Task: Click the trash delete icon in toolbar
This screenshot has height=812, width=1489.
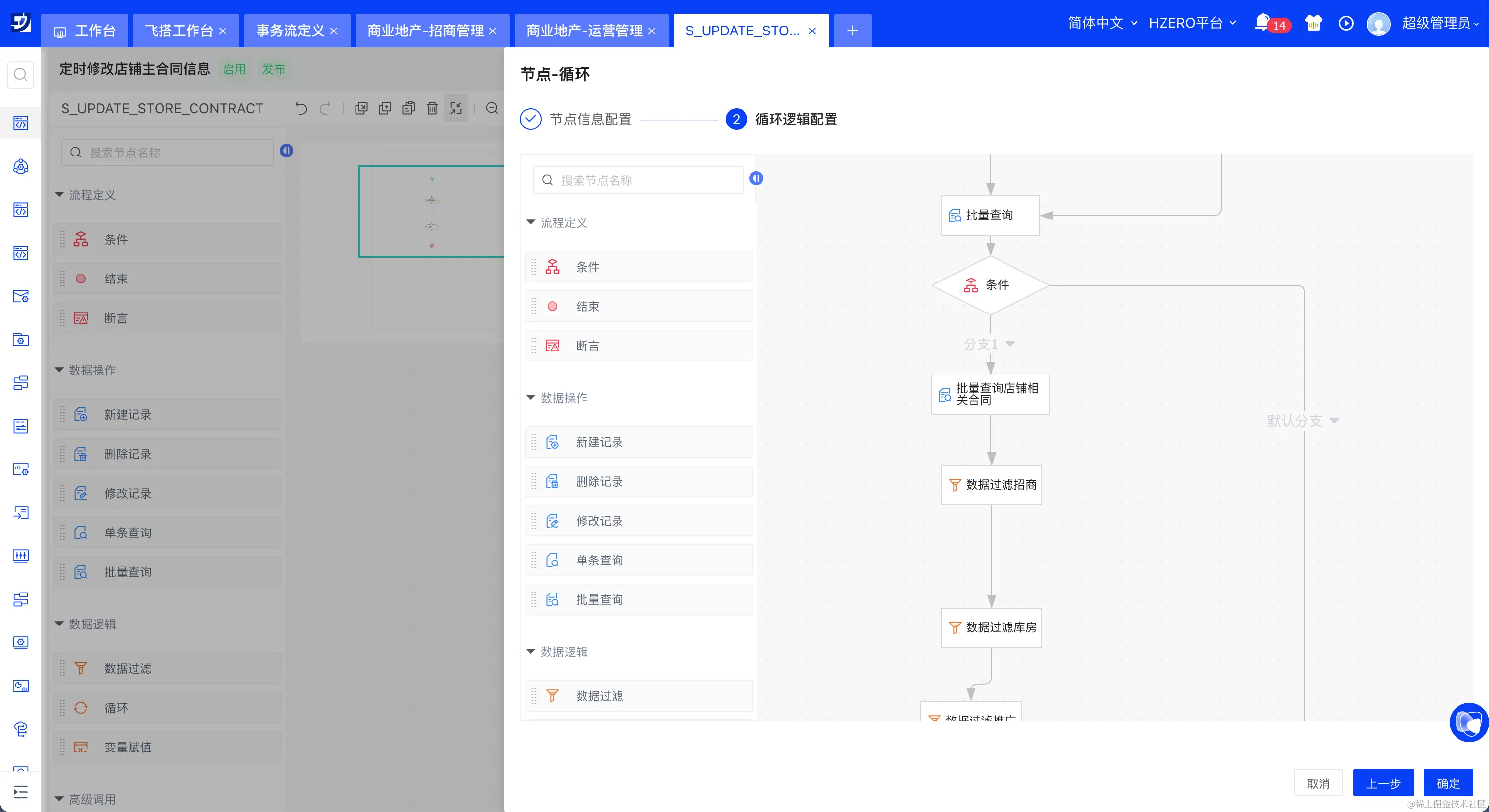Action: tap(432, 108)
